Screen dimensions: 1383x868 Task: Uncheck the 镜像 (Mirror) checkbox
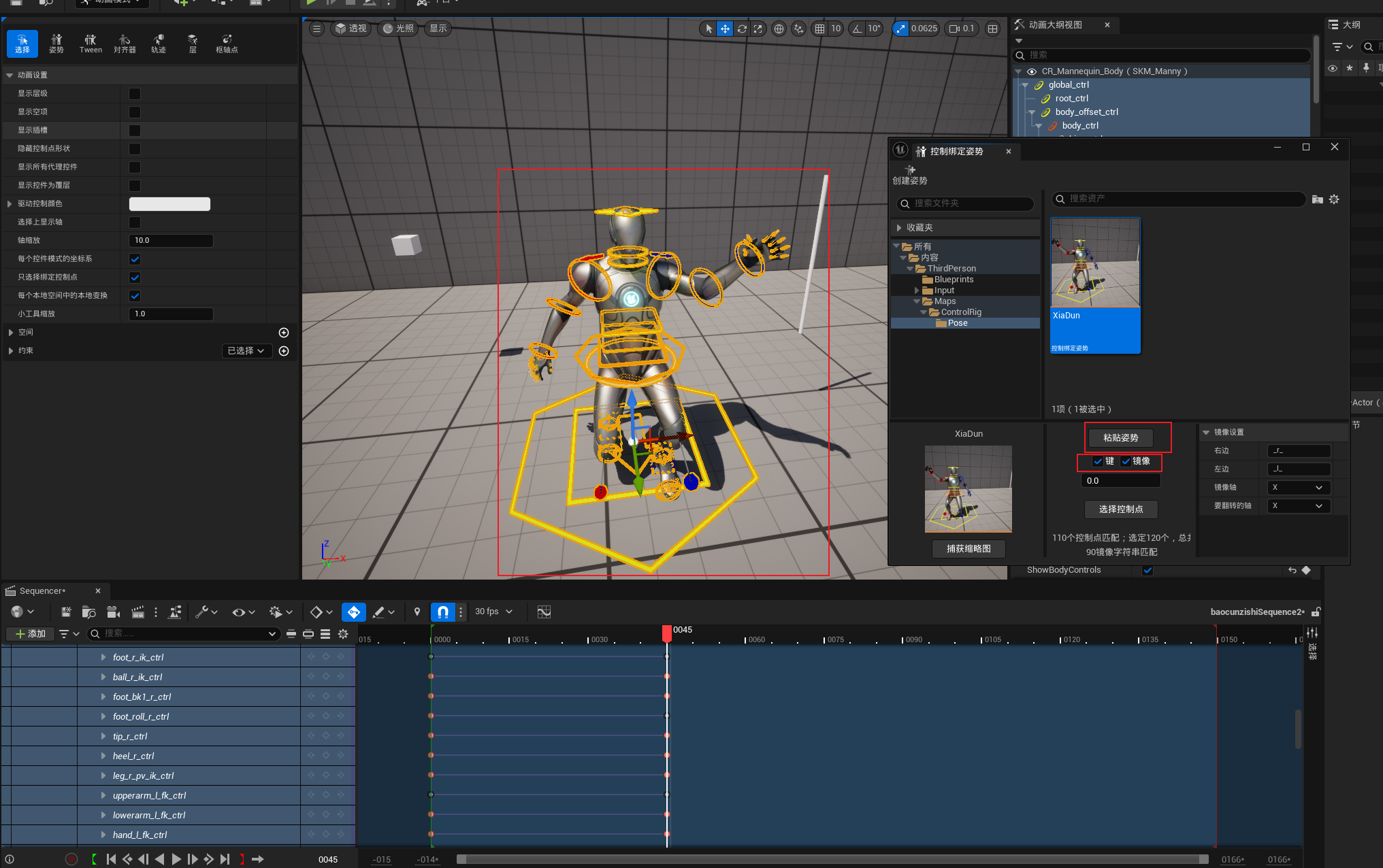click(x=1126, y=461)
